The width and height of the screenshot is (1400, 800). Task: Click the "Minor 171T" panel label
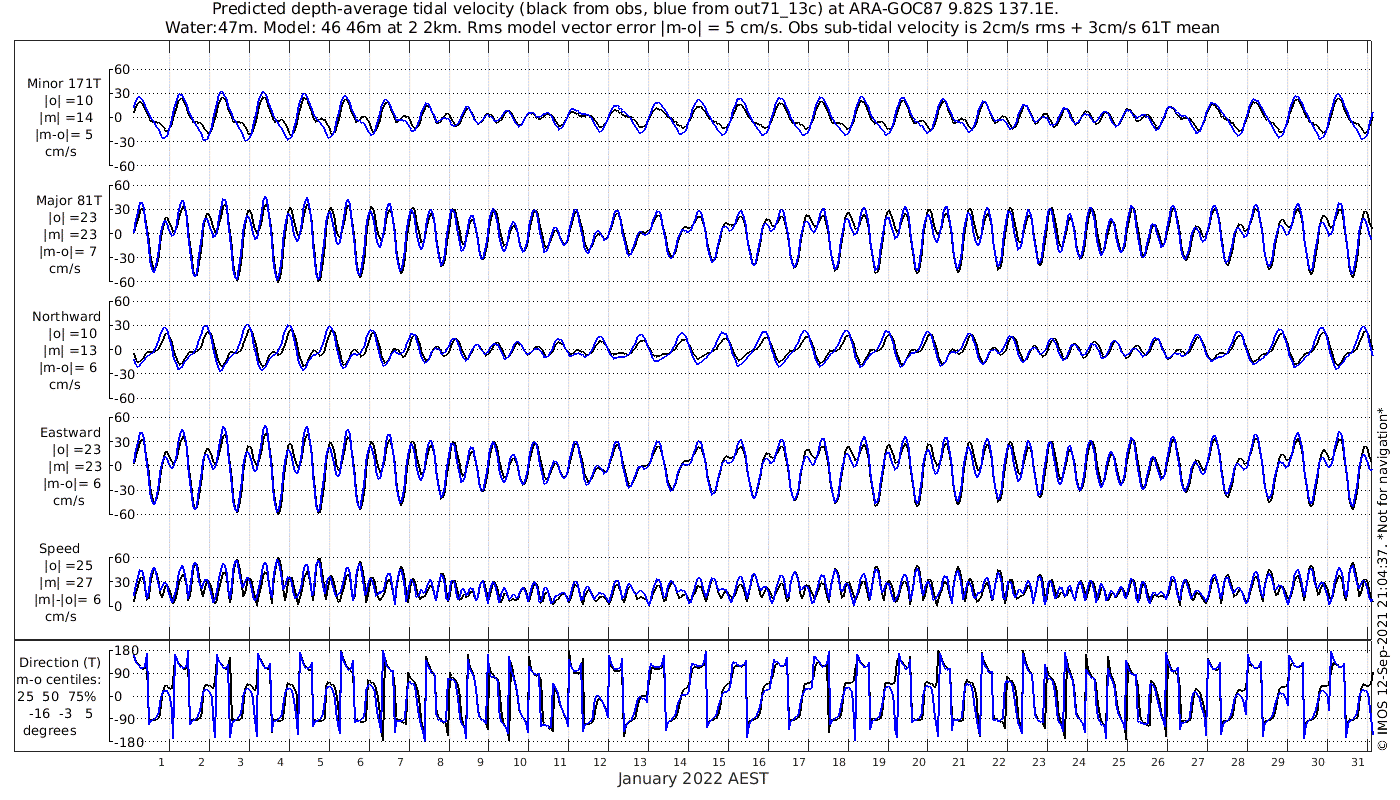pyautogui.click(x=64, y=84)
